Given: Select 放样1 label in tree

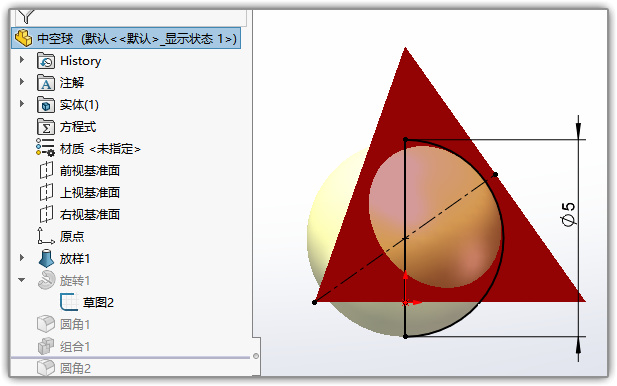Looking at the screenshot, I should coord(75,259).
